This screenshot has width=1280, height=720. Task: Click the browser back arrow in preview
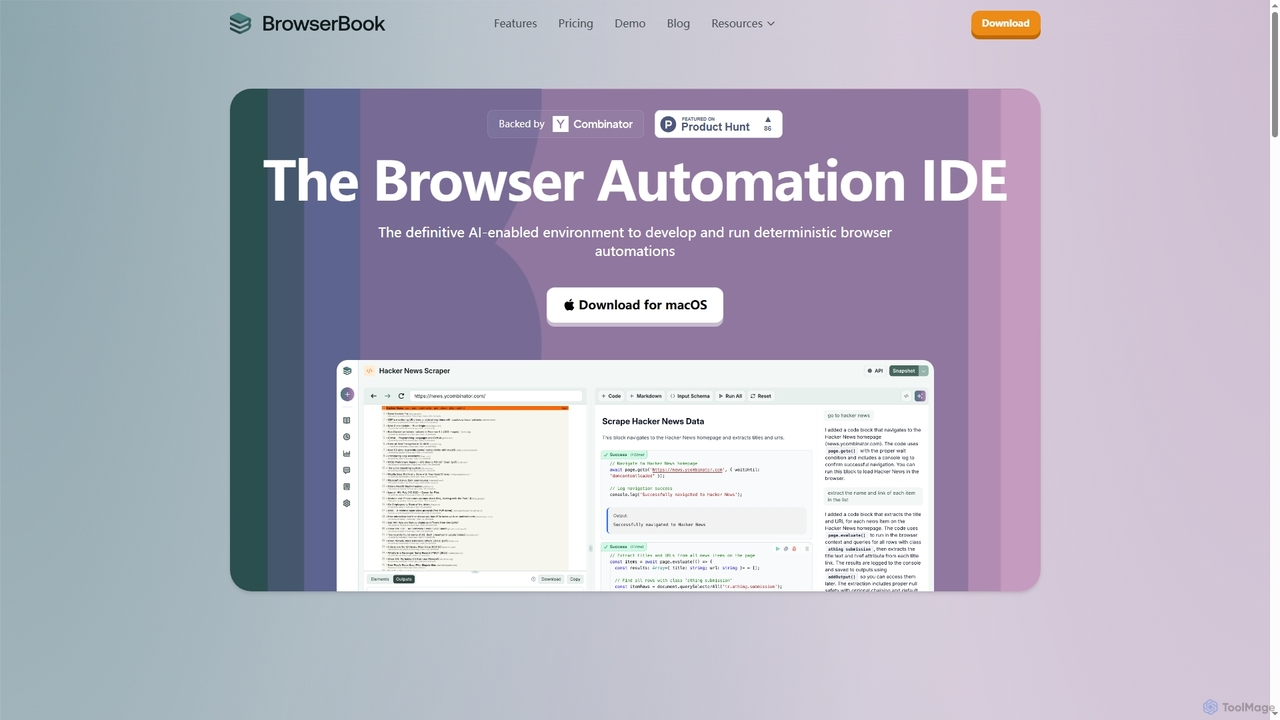click(x=373, y=396)
